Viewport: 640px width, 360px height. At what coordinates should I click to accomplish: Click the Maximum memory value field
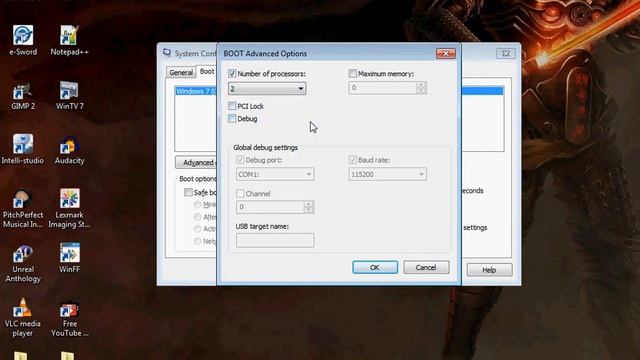(x=383, y=88)
